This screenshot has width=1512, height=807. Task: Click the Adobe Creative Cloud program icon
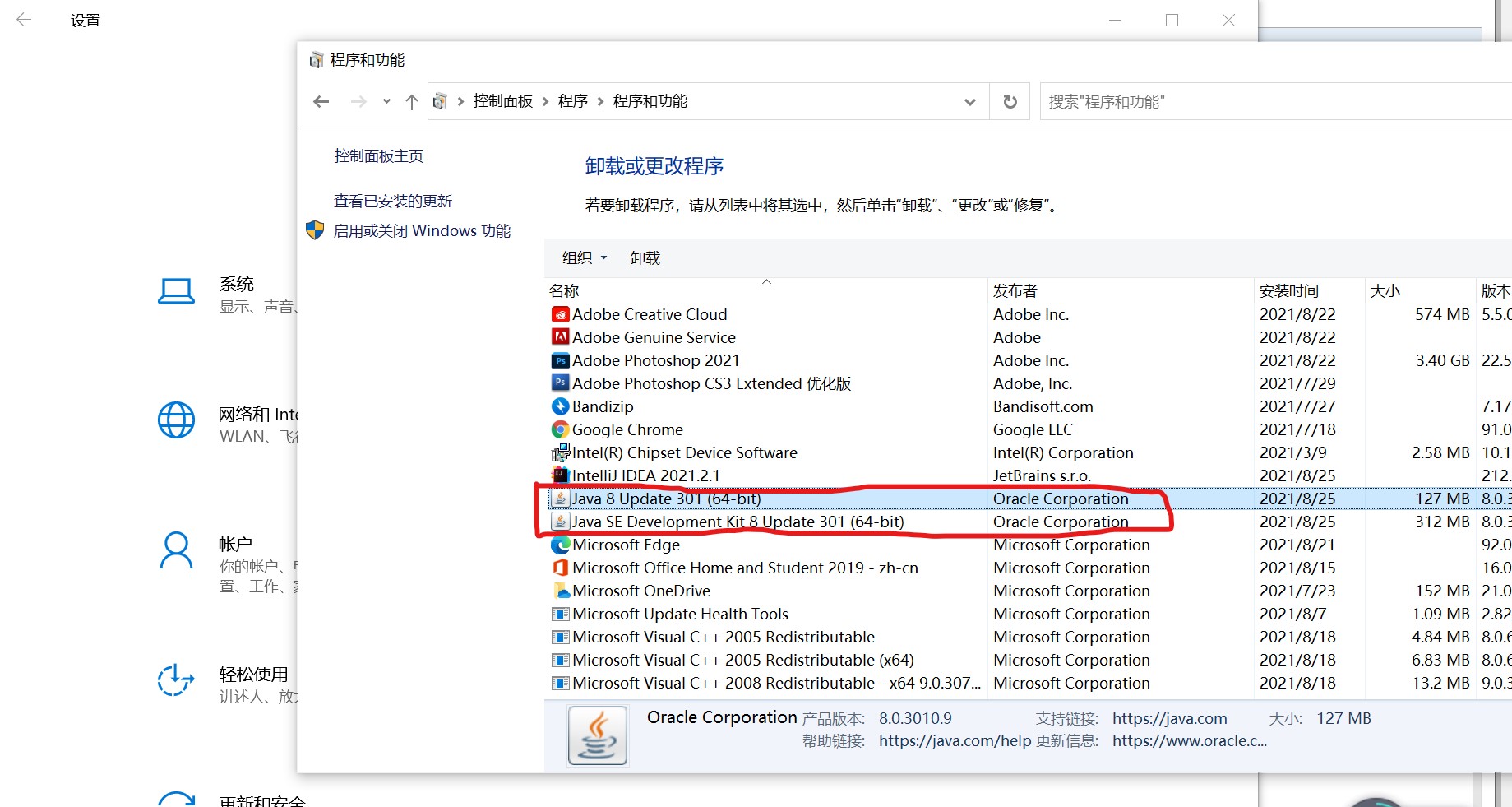tap(560, 314)
